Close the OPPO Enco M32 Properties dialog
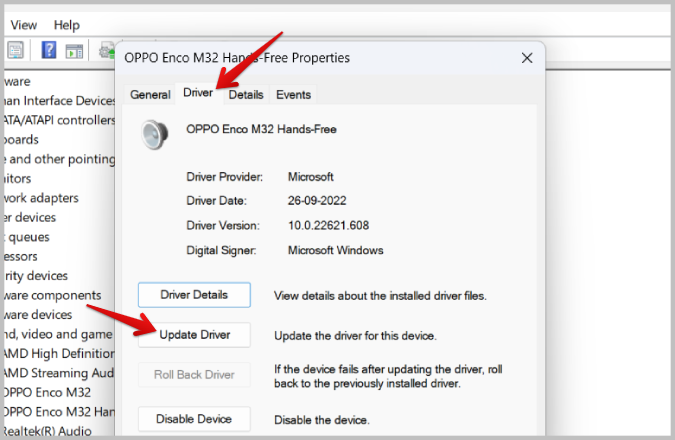The height and width of the screenshot is (440, 675). (527, 58)
